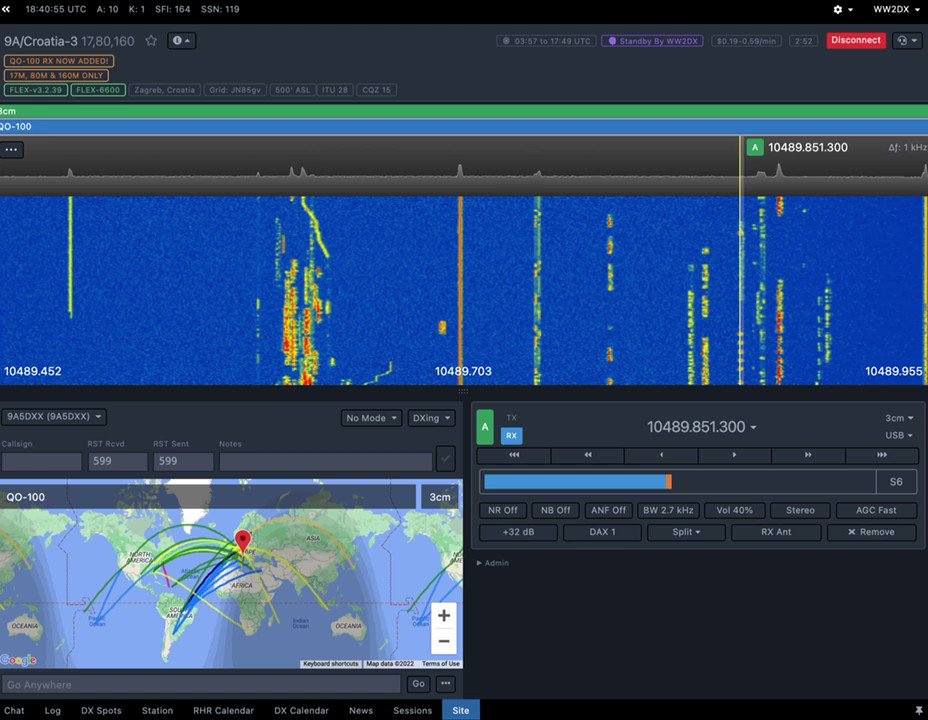This screenshot has width=928, height=720.
Task: Open the settings gear menu
Action: click(843, 9)
